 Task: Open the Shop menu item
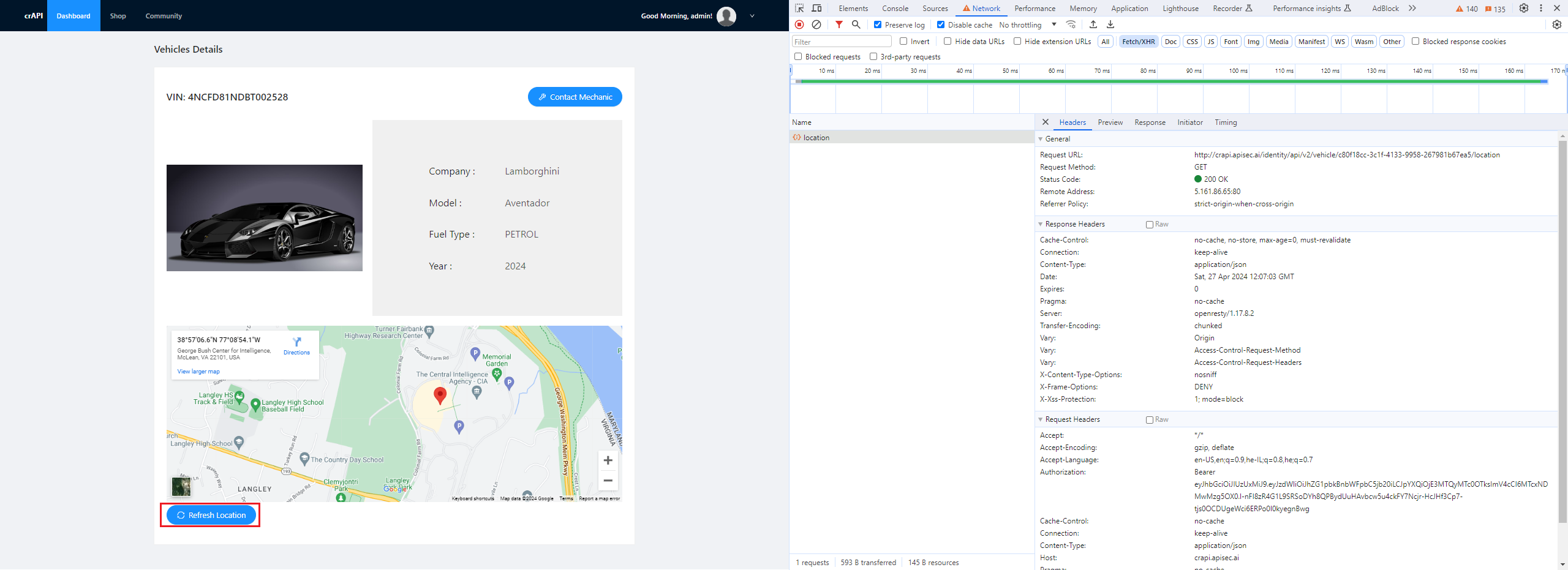coord(118,16)
